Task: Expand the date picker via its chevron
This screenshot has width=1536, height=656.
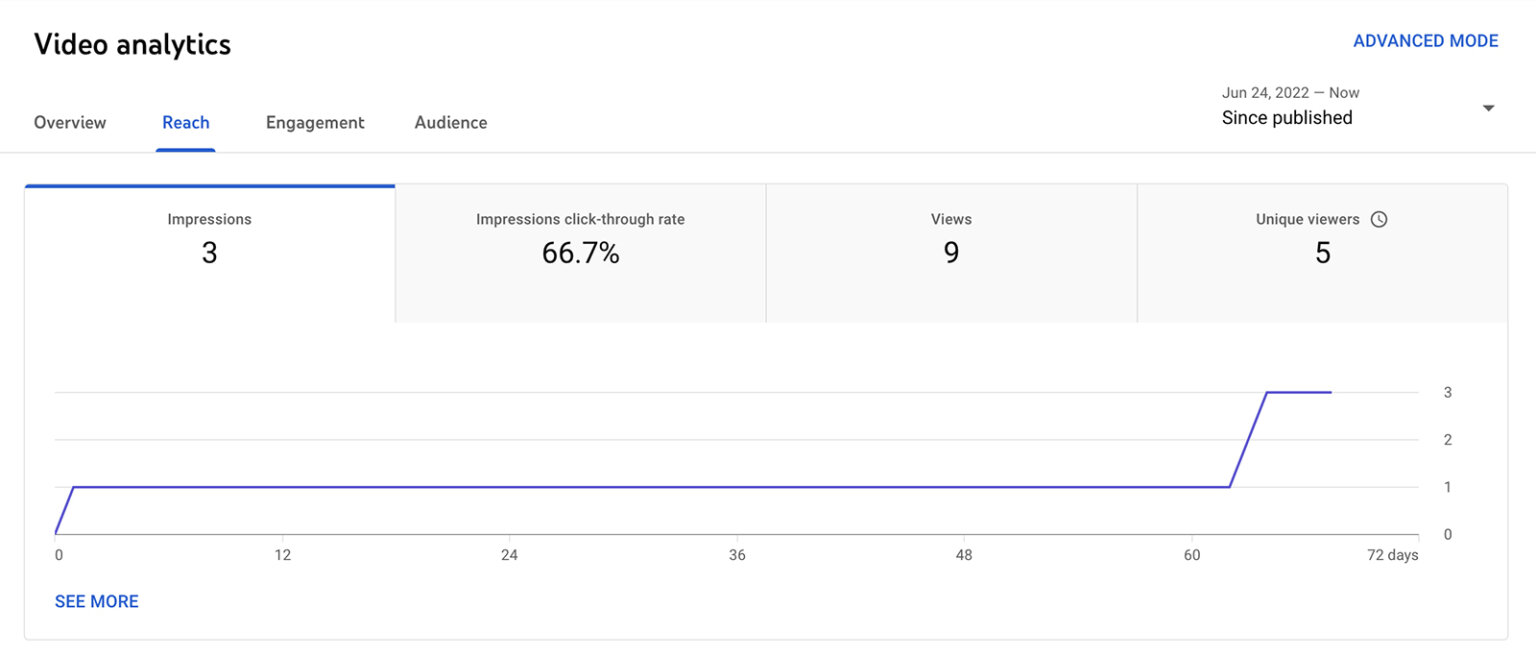Action: (1488, 106)
